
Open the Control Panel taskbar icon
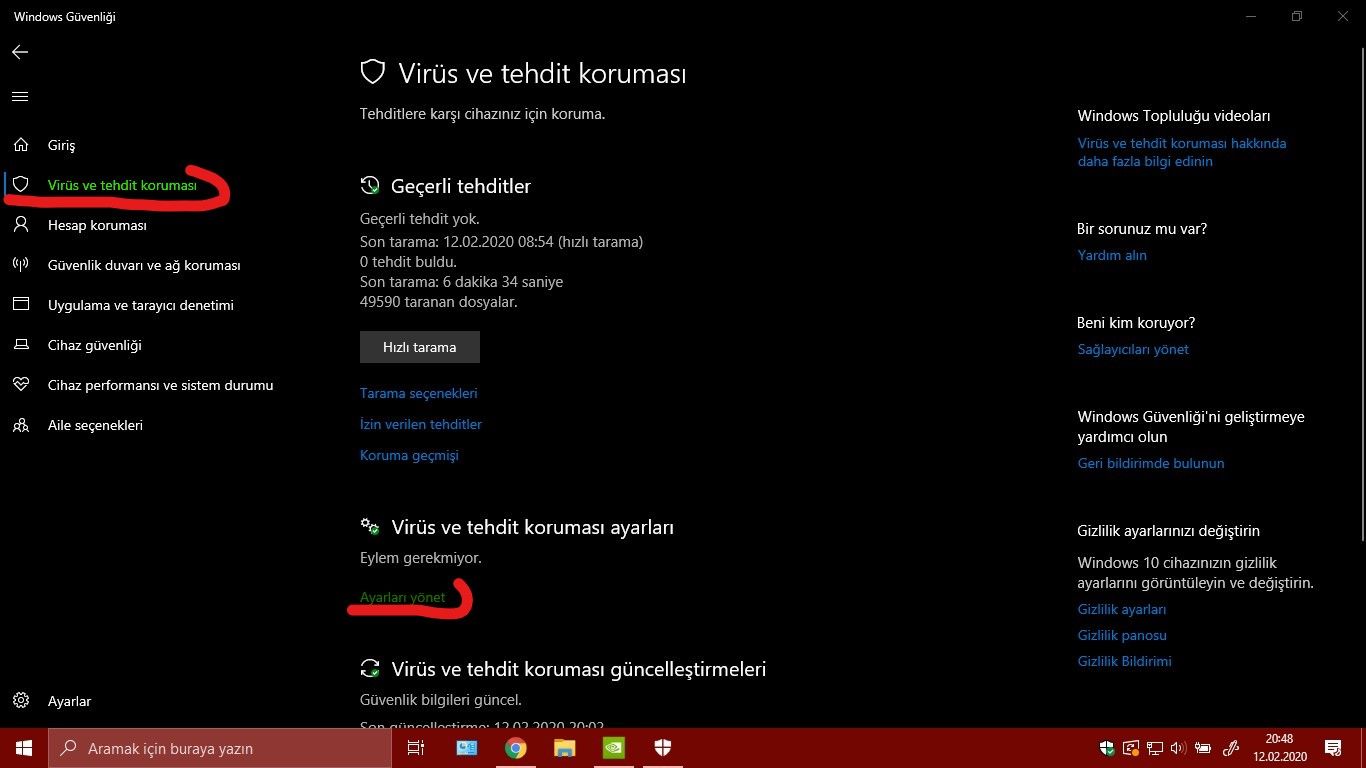(x=467, y=748)
